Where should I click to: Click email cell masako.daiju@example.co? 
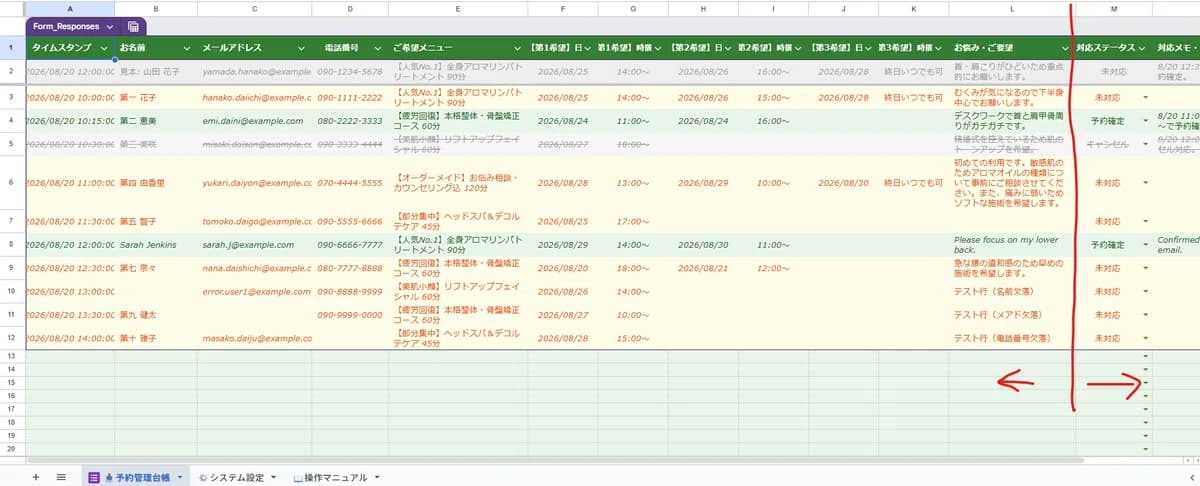click(255, 338)
